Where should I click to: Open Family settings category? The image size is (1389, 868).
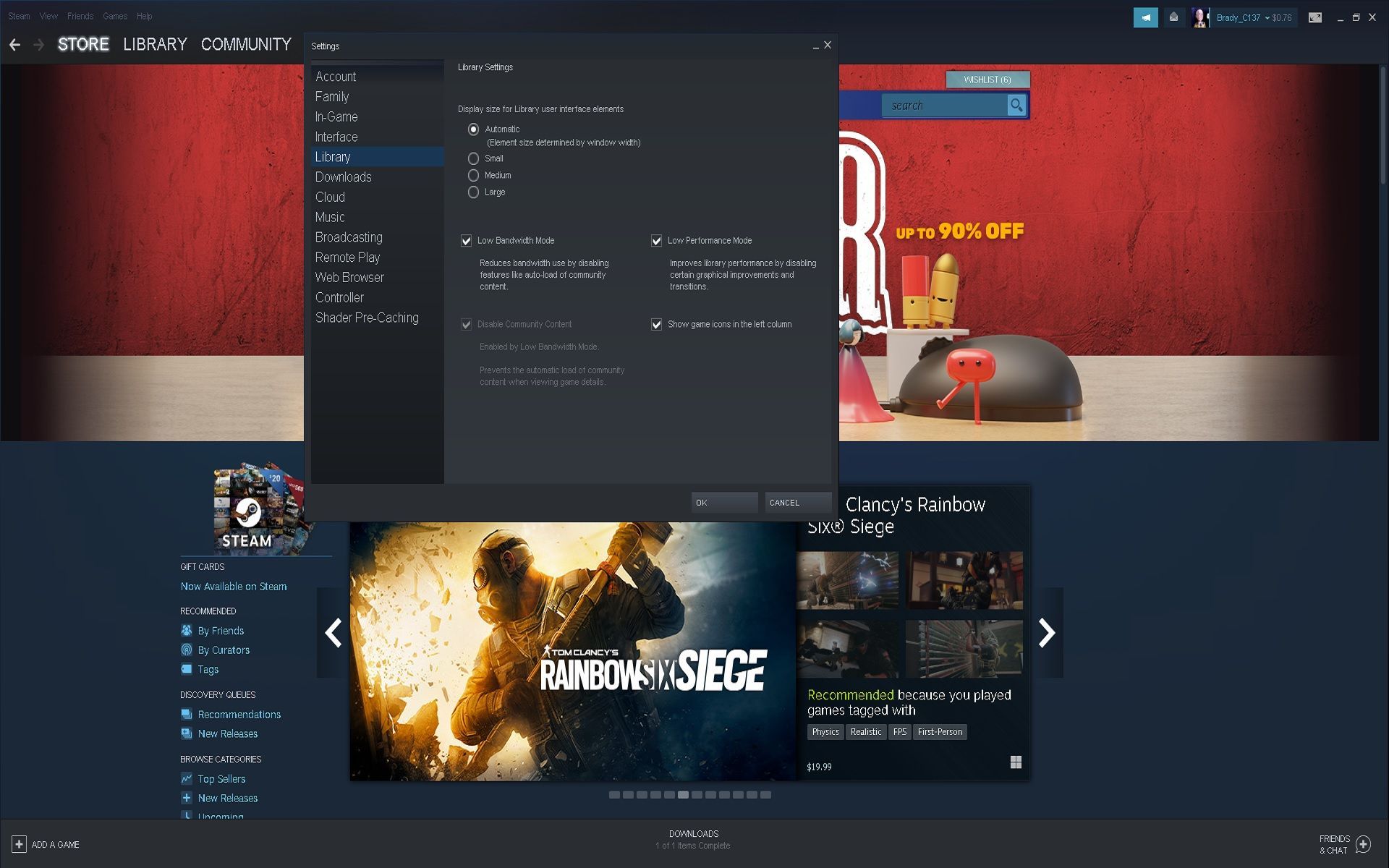pyautogui.click(x=377, y=97)
